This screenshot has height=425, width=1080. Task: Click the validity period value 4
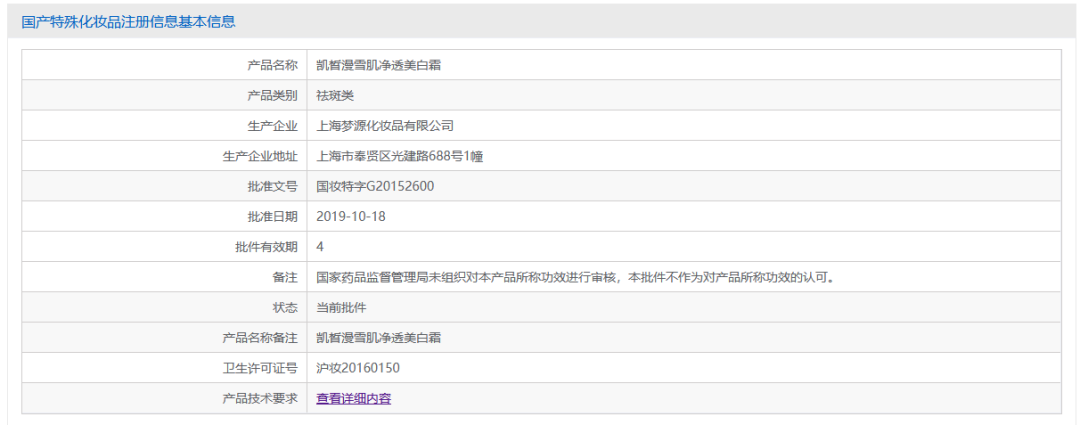tap(320, 246)
